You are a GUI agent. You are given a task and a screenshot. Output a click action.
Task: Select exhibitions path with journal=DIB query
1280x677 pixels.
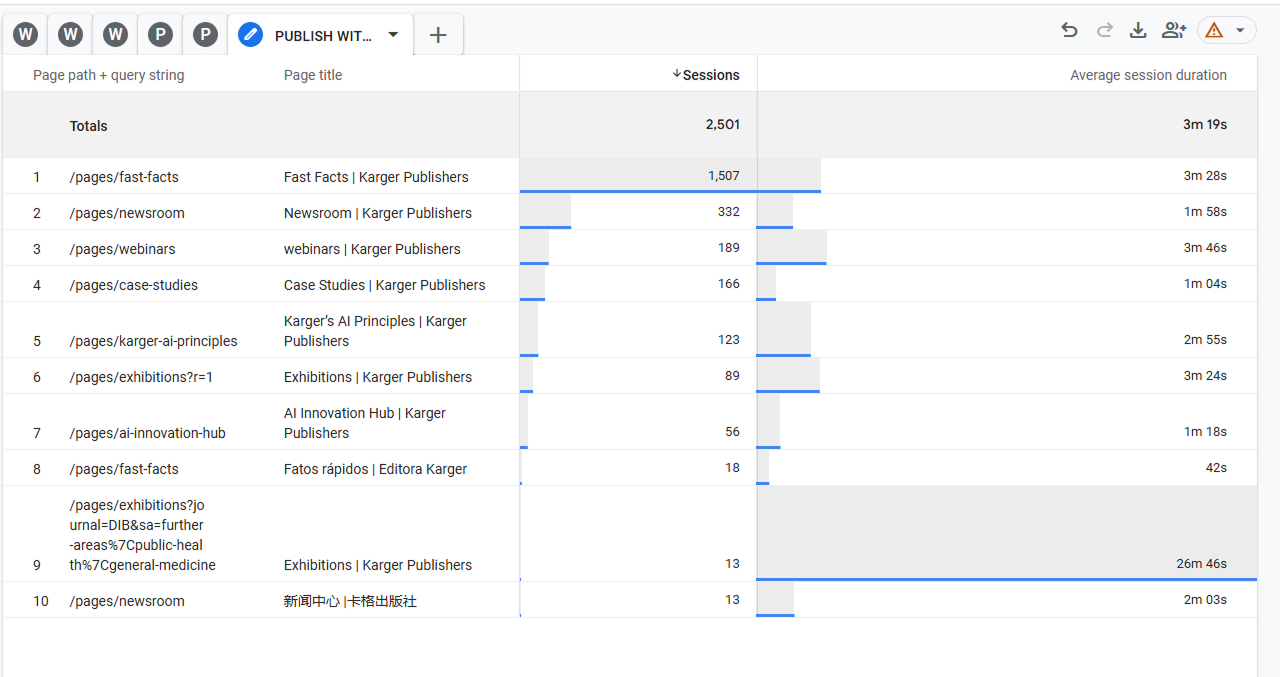pos(143,535)
